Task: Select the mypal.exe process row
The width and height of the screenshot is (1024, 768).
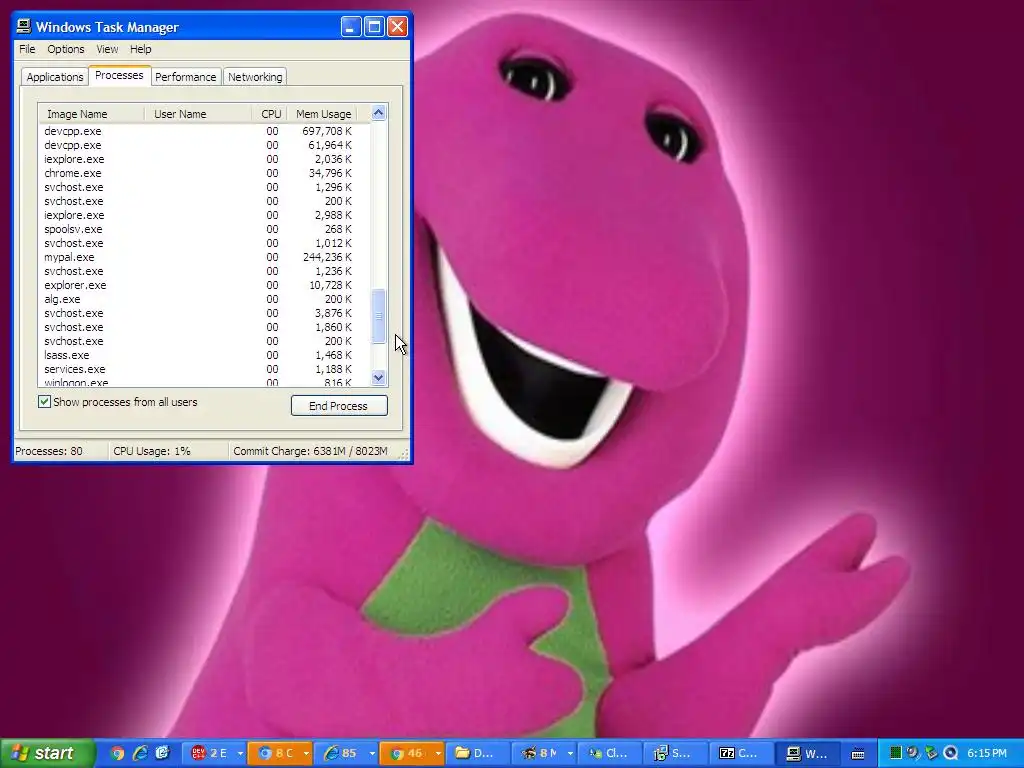Action: 204,257
